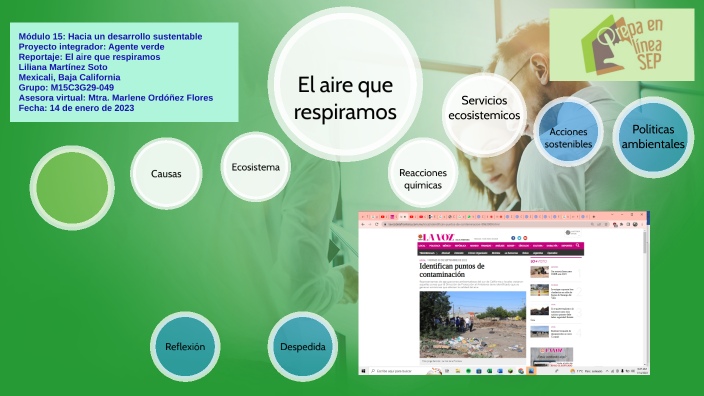Open the Acciones sostenibles topic circle

coord(568,132)
